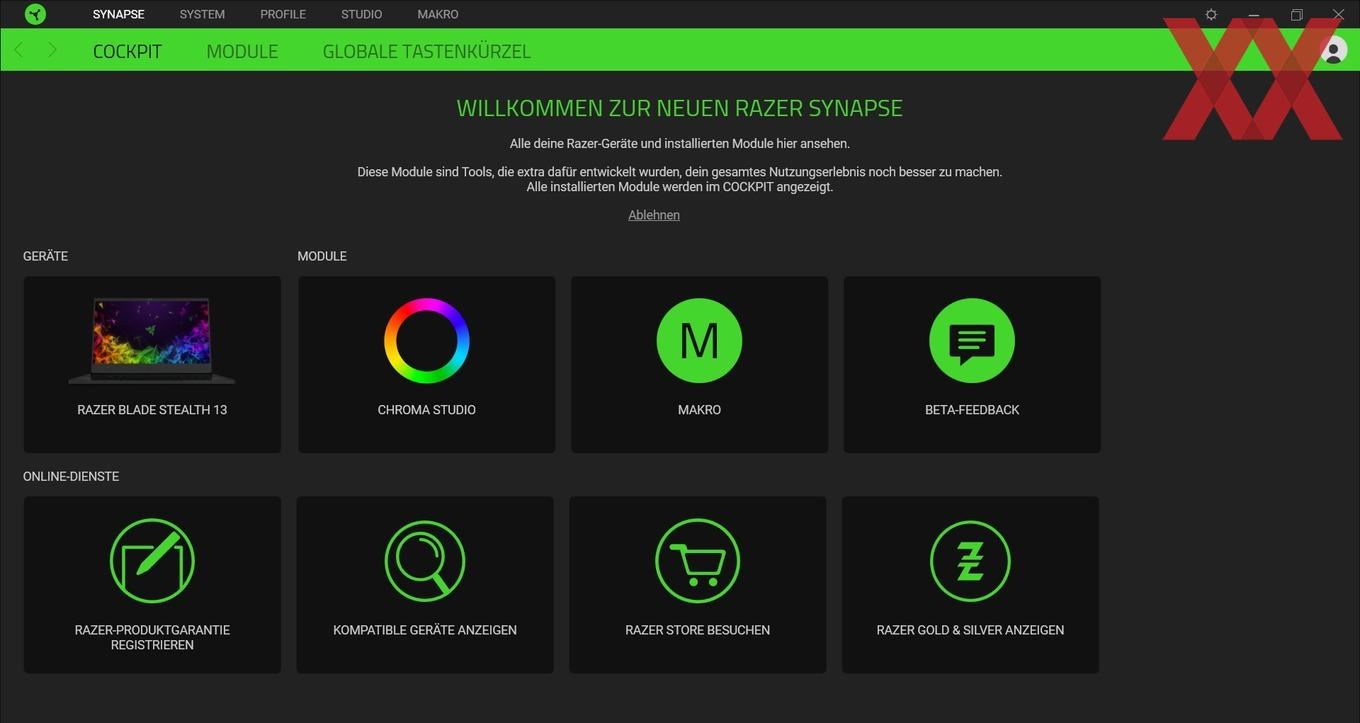Click the MAKRO card label
The image size is (1360, 723).
point(699,410)
